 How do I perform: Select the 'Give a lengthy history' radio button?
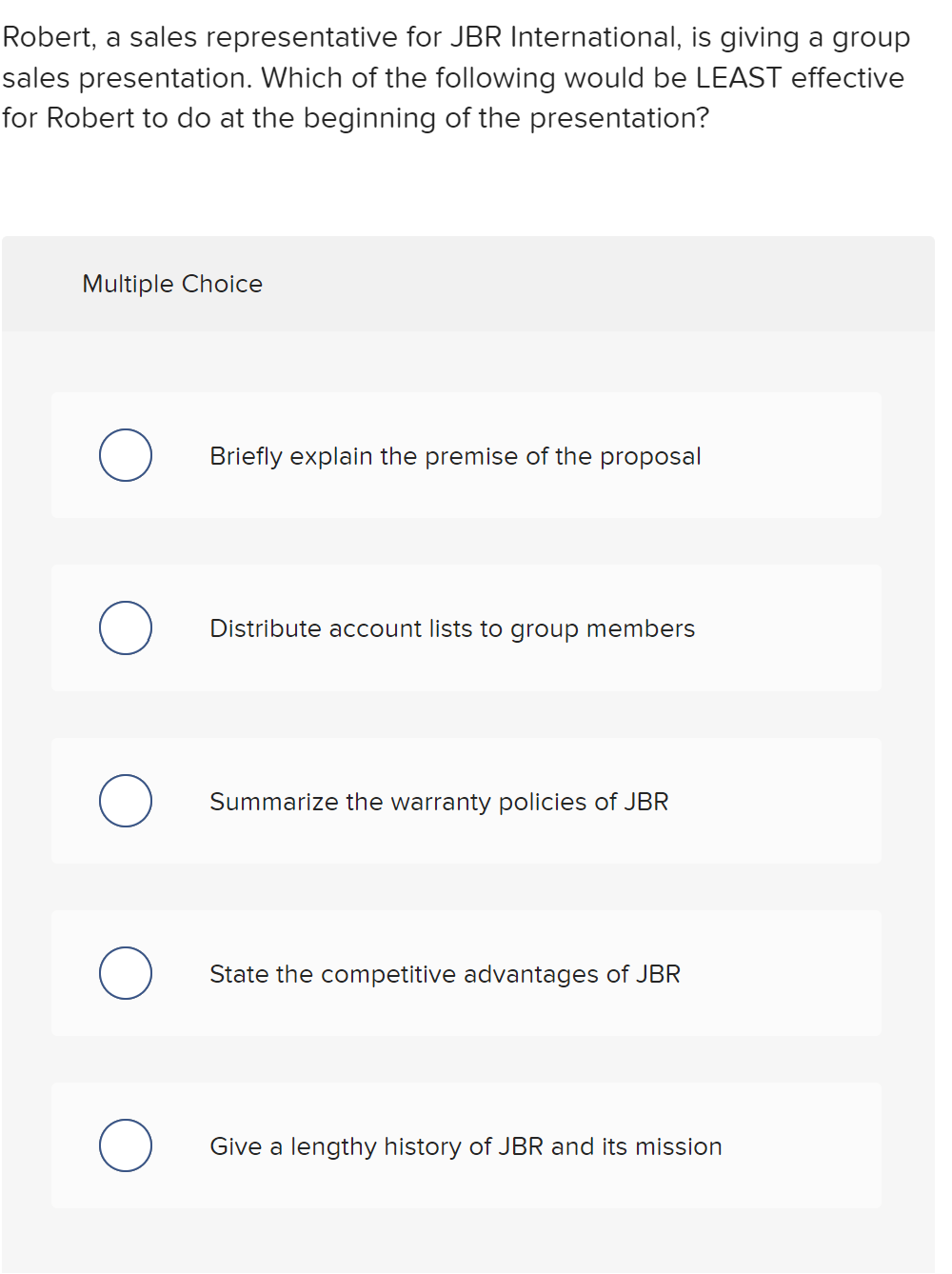click(126, 1145)
